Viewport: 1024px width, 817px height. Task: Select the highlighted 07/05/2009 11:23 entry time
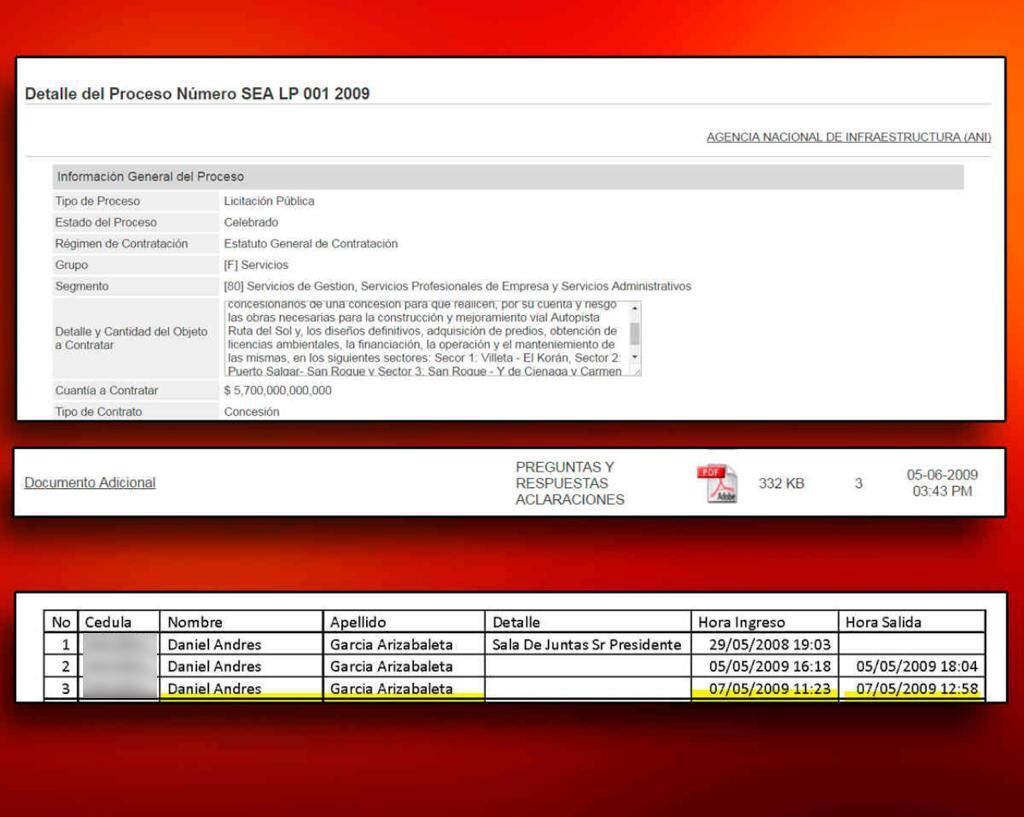click(x=764, y=688)
